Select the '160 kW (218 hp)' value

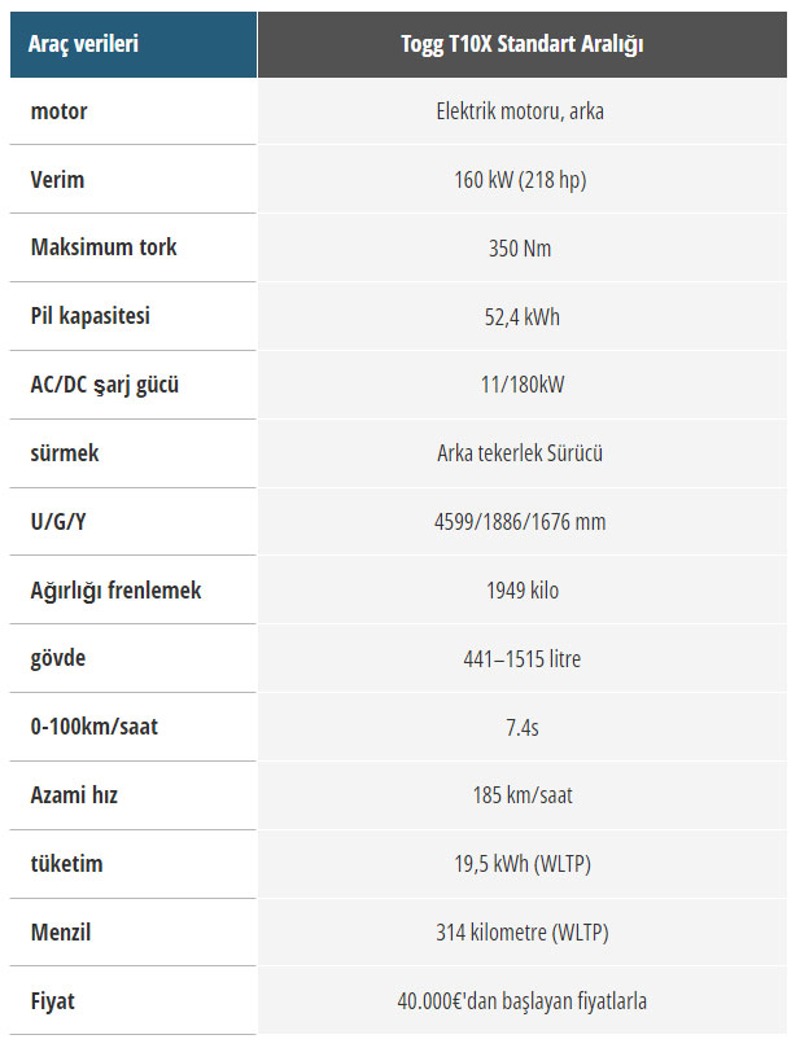point(521,180)
